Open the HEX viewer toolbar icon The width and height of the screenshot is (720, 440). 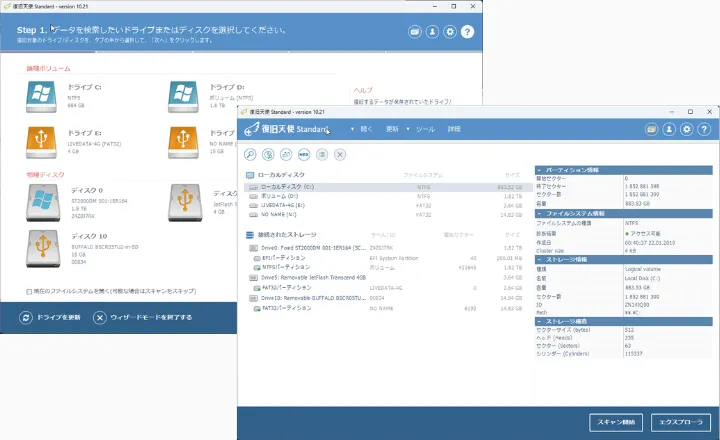304,155
